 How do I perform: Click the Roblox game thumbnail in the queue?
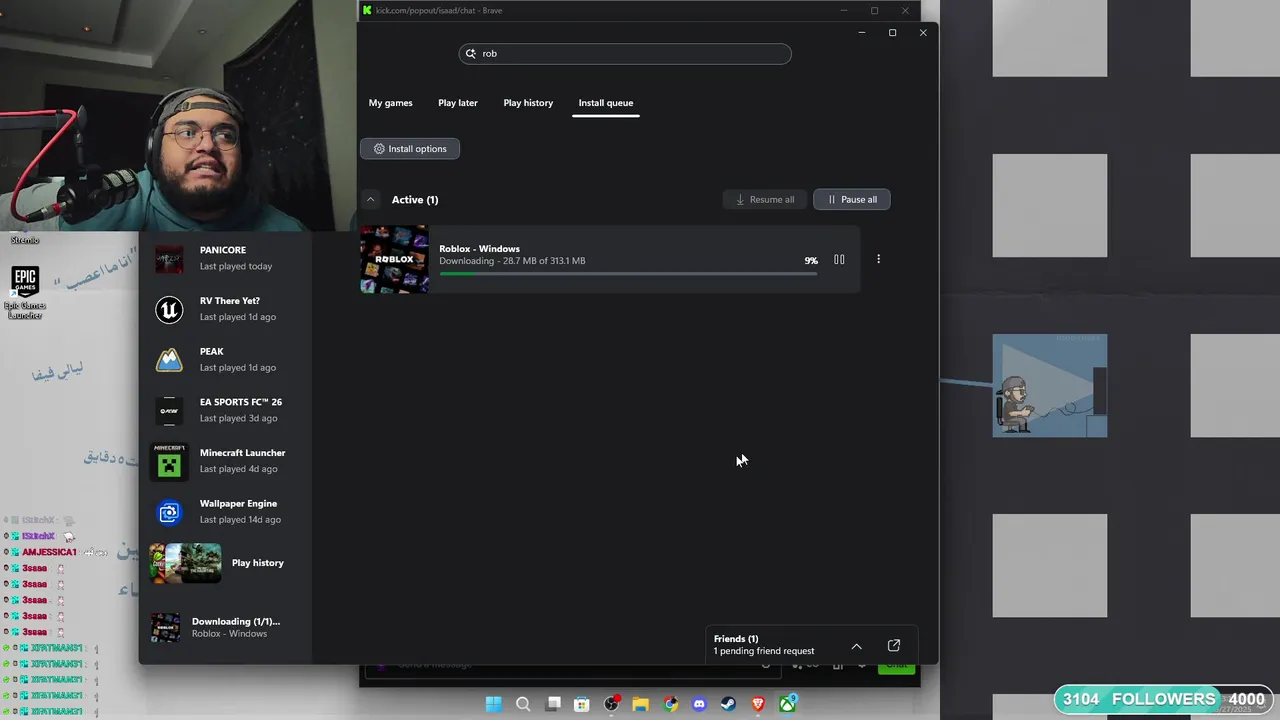point(394,260)
